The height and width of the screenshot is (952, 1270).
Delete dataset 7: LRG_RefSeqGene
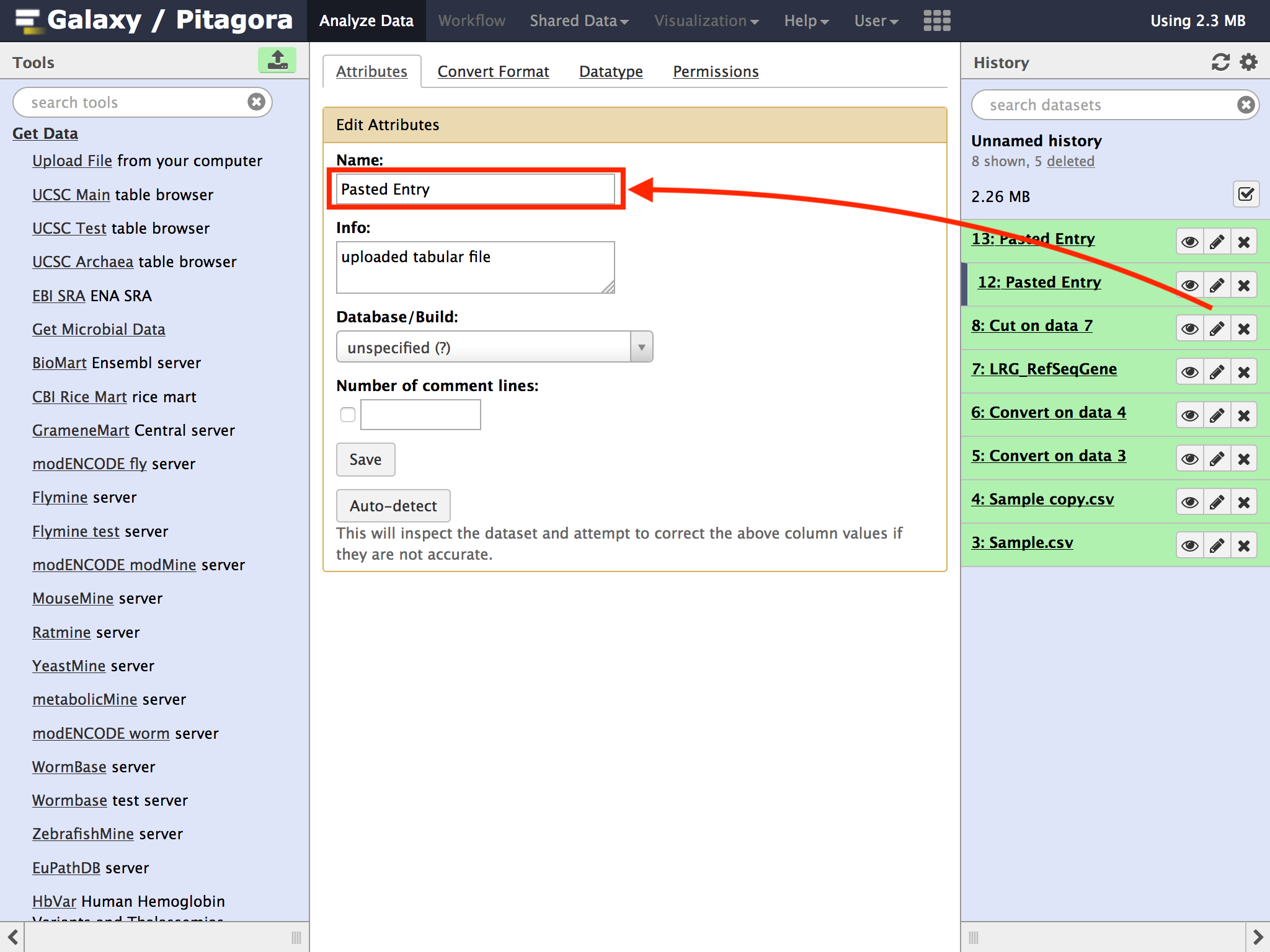tap(1243, 372)
